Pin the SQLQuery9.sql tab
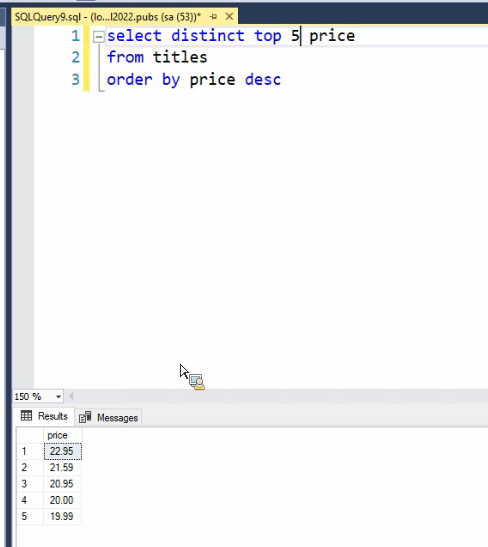Screen dimensions: 488x547 [x=213, y=16]
